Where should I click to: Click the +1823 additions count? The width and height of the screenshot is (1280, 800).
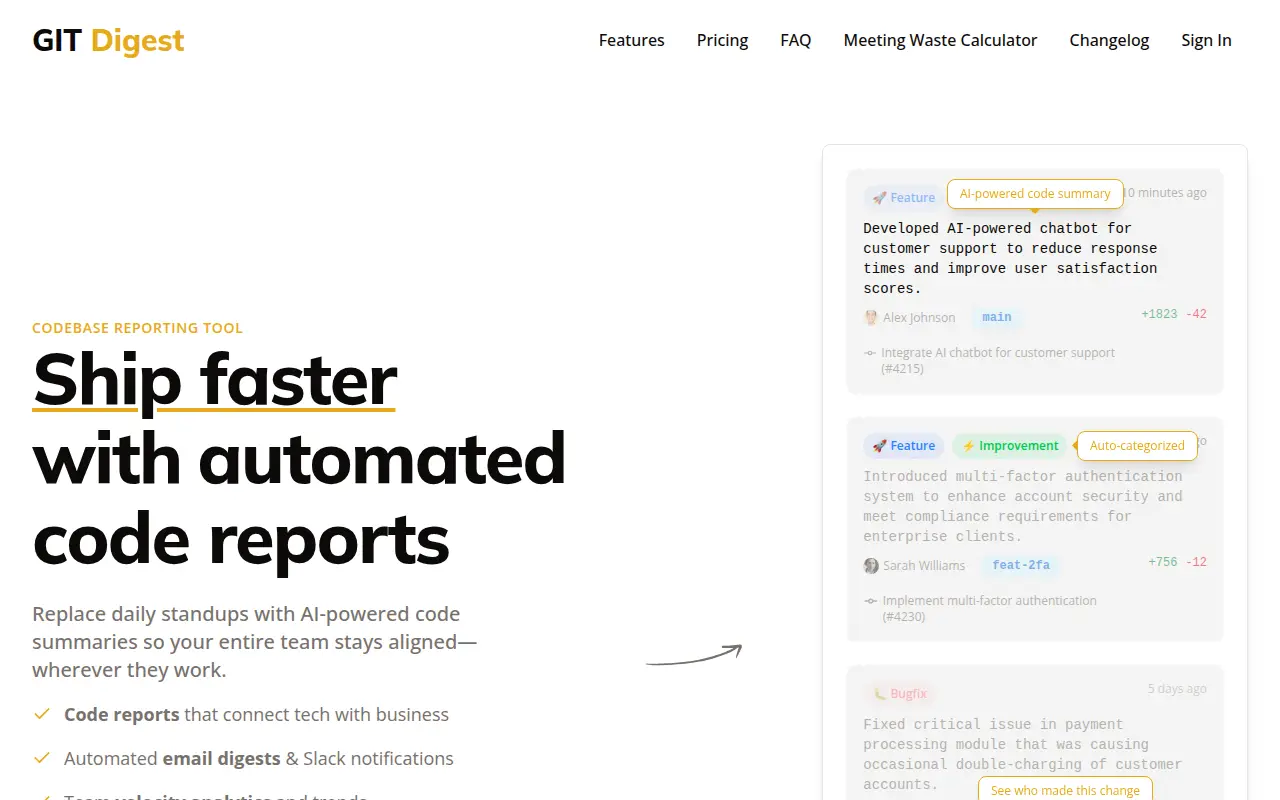[x=1160, y=314]
